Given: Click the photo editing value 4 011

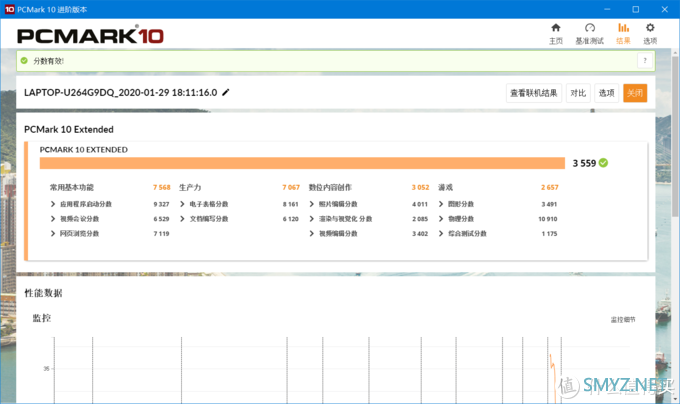Looking at the screenshot, I should click(x=420, y=204).
